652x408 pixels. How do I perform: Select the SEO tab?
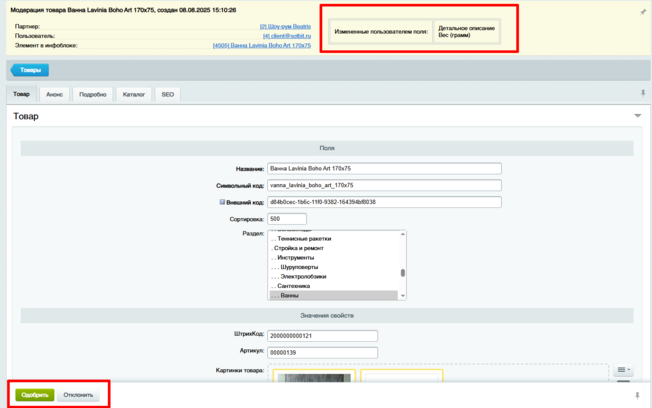coord(168,94)
